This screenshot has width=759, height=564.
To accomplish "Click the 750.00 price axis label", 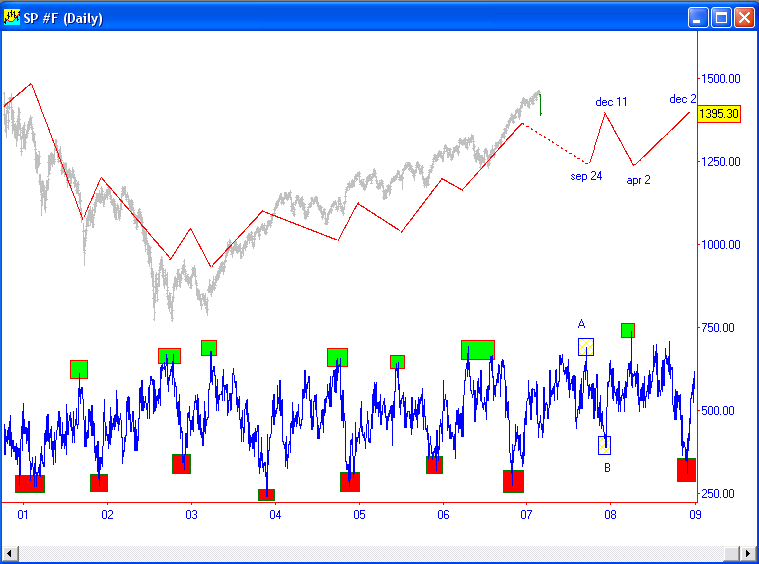I will (720, 327).
